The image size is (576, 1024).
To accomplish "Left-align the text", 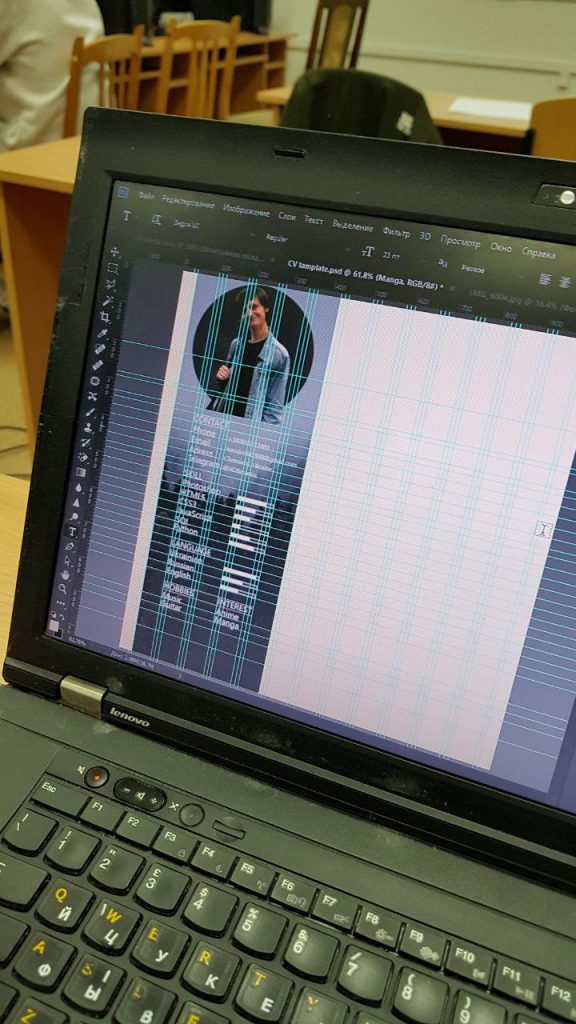I will (x=546, y=279).
